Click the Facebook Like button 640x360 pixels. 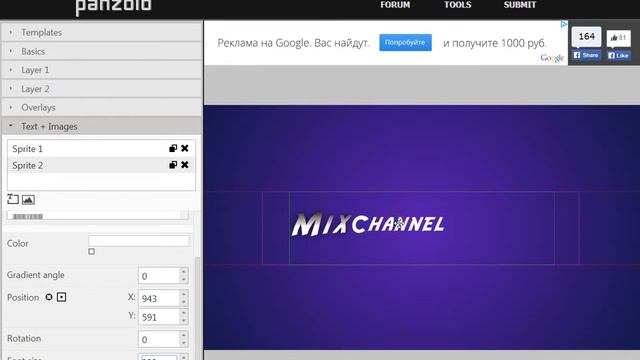(619, 55)
